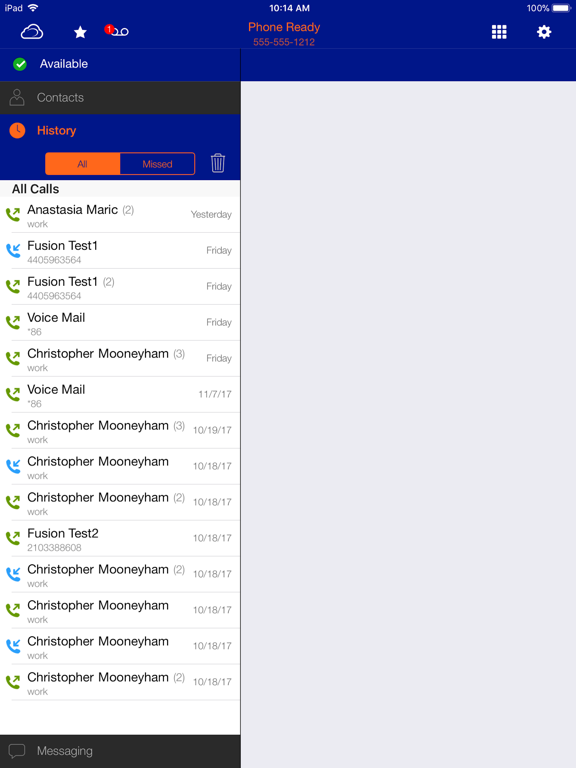This screenshot has width=576, height=768.
Task: Tap the 11/7/17 date label
Action: [x=215, y=394]
